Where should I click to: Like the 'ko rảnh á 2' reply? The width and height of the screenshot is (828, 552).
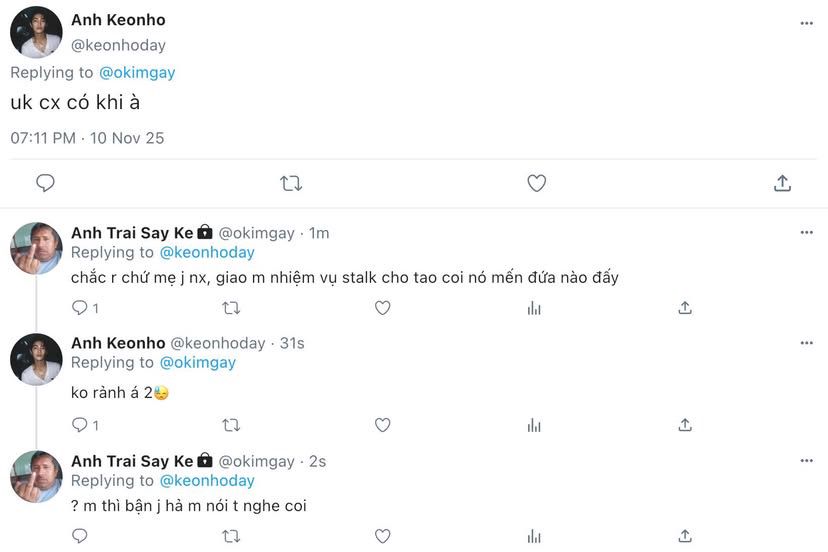coord(382,425)
